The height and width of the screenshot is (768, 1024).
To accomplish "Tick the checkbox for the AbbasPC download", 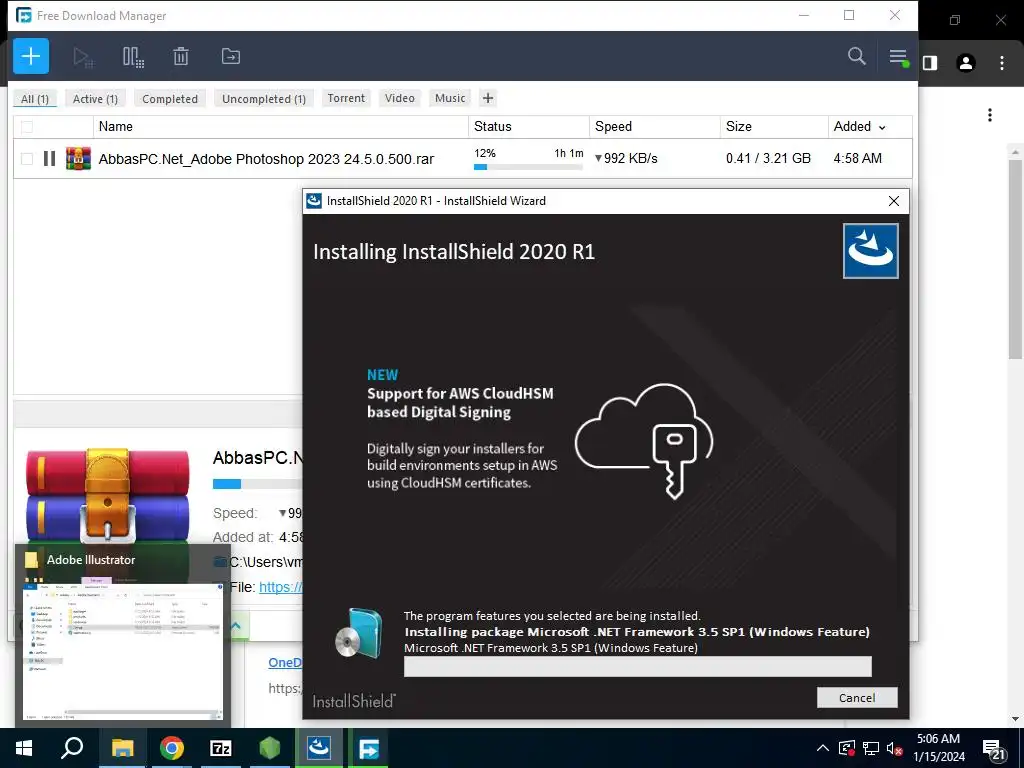I will [x=27, y=159].
